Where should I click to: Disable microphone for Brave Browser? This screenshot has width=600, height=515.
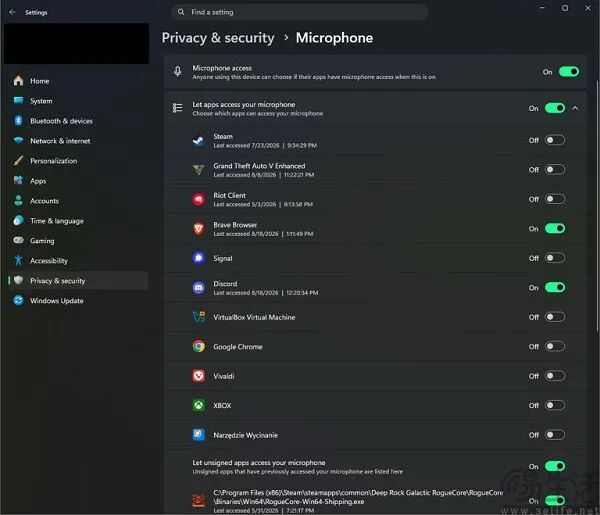pyautogui.click(x=555, y=228)
